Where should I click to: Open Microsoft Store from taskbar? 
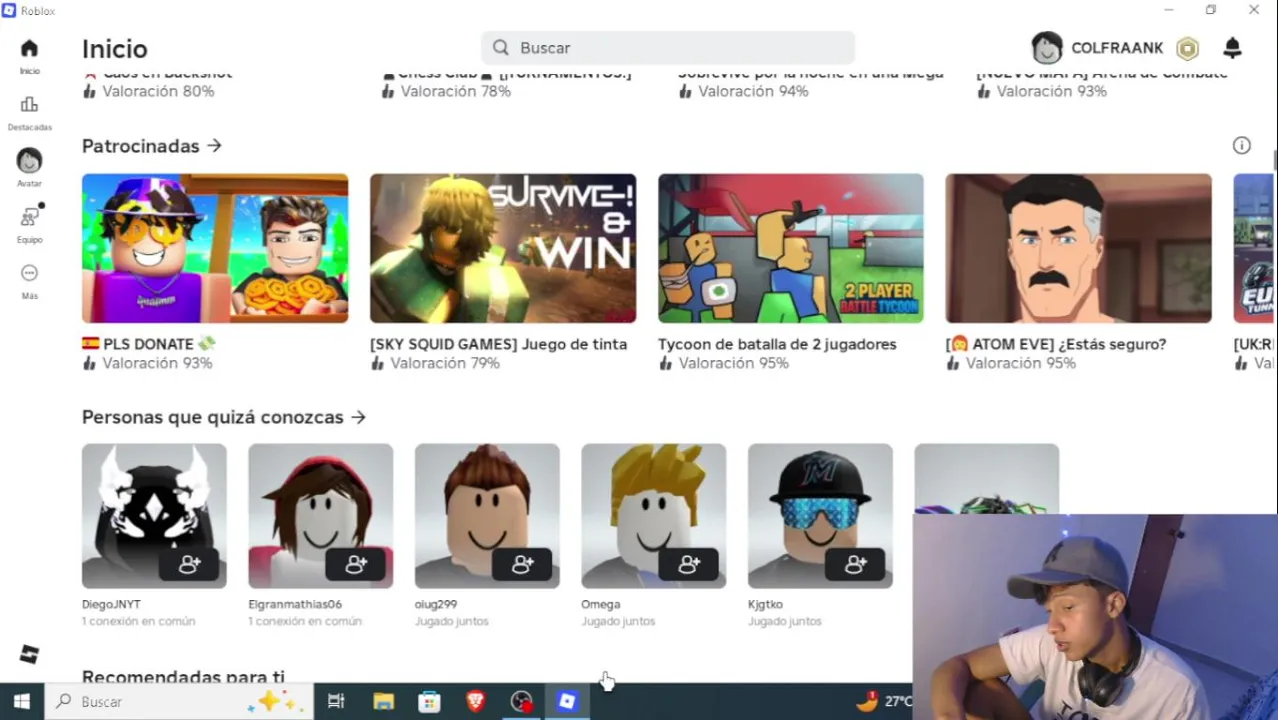click(x=429, y=702)
